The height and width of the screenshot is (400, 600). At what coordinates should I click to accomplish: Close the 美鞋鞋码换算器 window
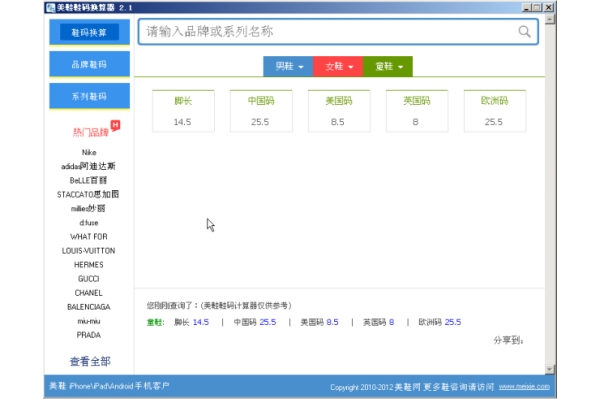point(549,7)
